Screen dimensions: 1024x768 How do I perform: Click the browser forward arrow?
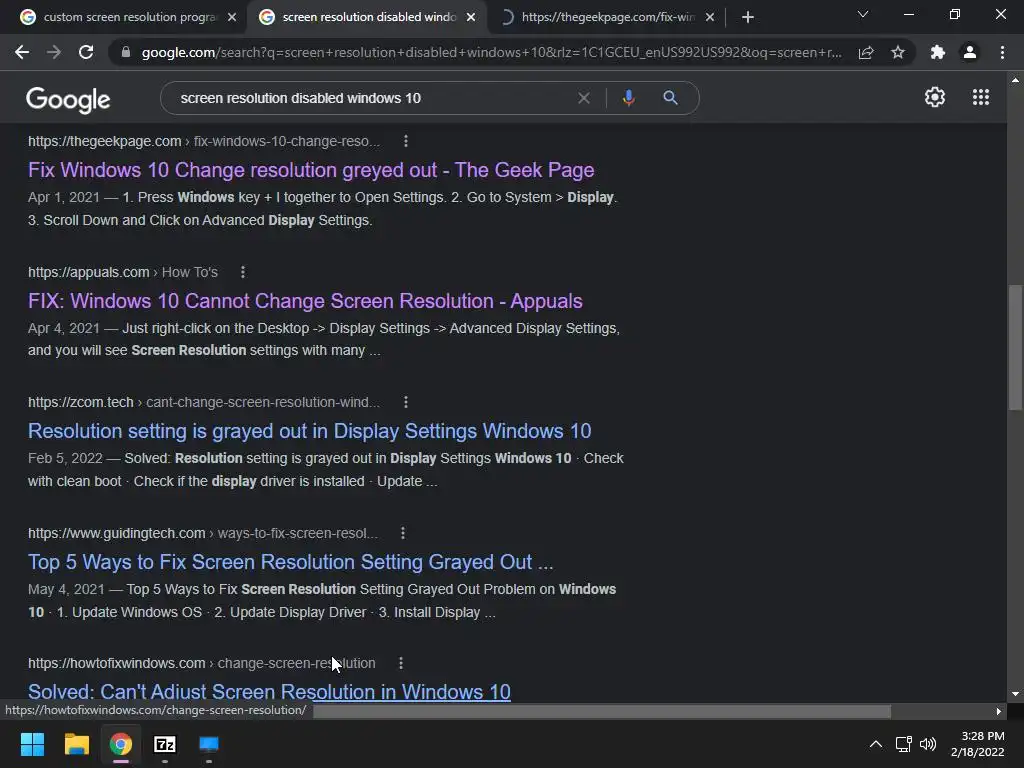[x=54, y=52]
